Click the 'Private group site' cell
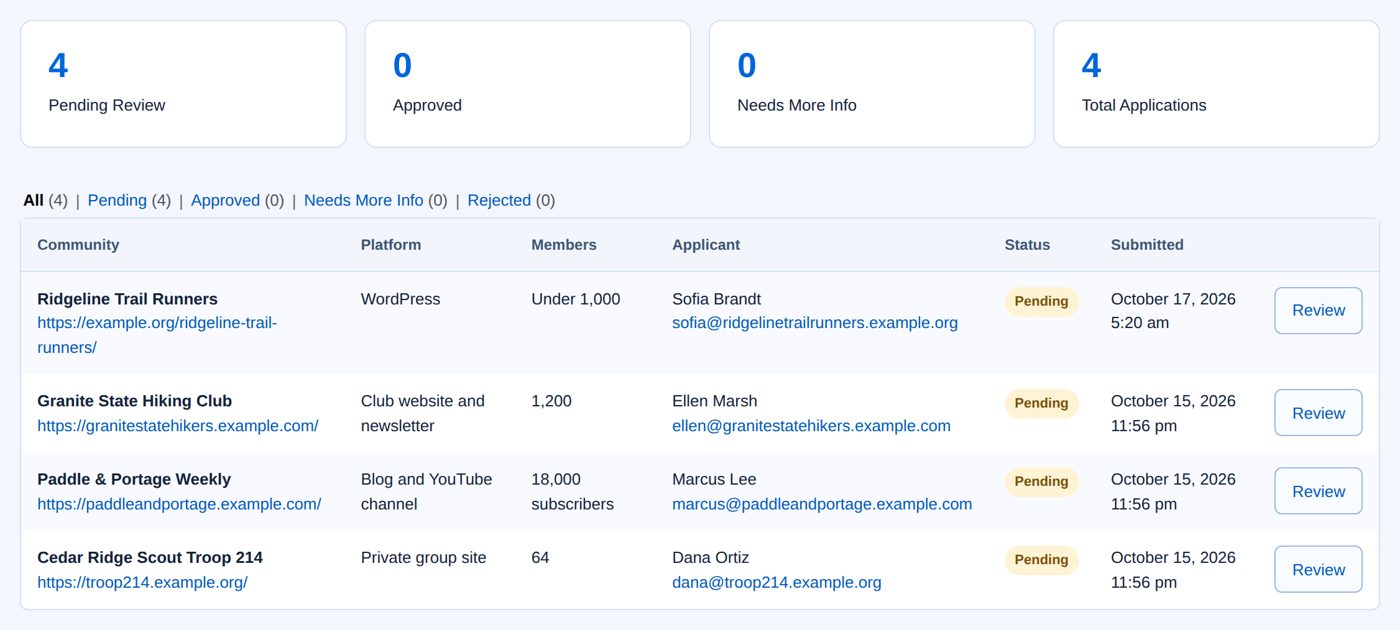The width and height of the screenshot is (1400, 630). [424, 557]
